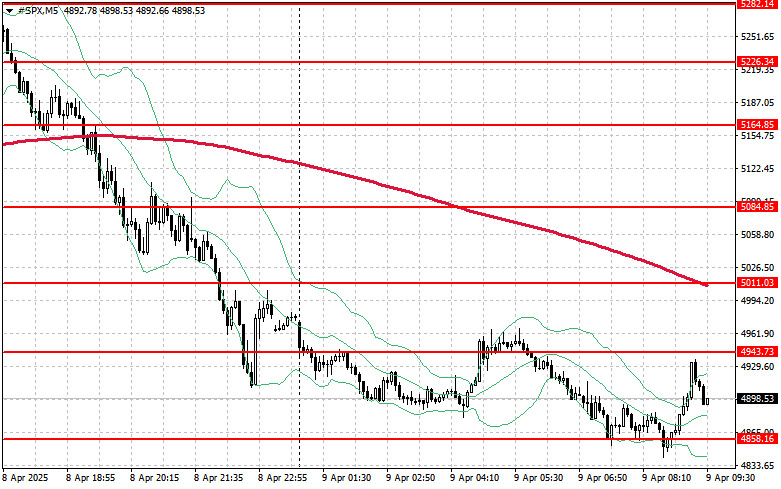Select the 5164.85 red level label
This screenshot has width=781, height=489.
point(758,125)
